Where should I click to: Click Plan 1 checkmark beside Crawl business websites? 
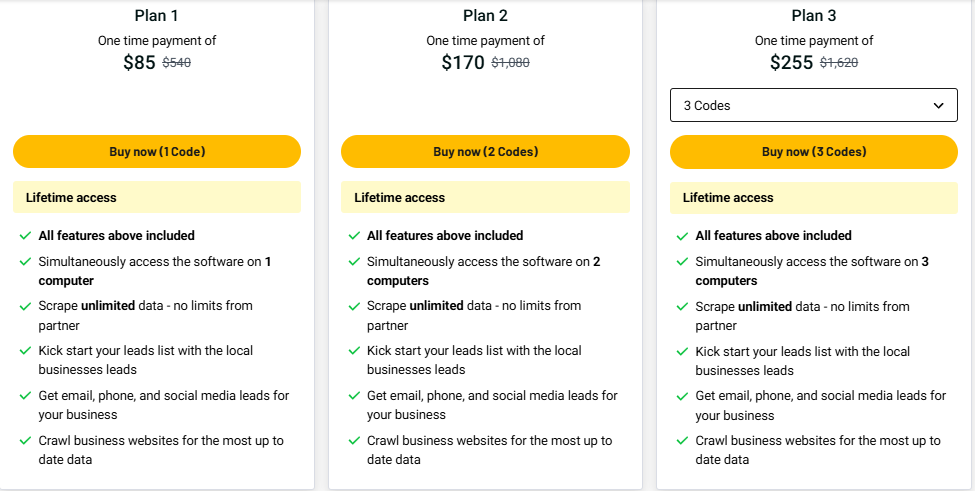point(24,441)
